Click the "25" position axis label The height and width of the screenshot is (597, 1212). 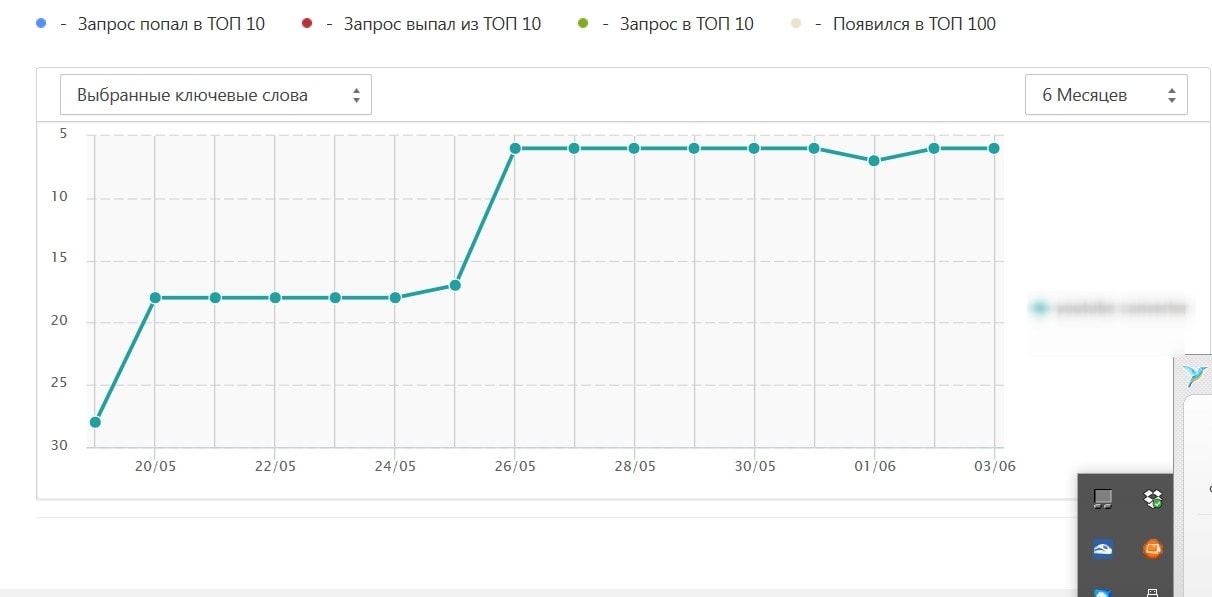tap(59, 383)
